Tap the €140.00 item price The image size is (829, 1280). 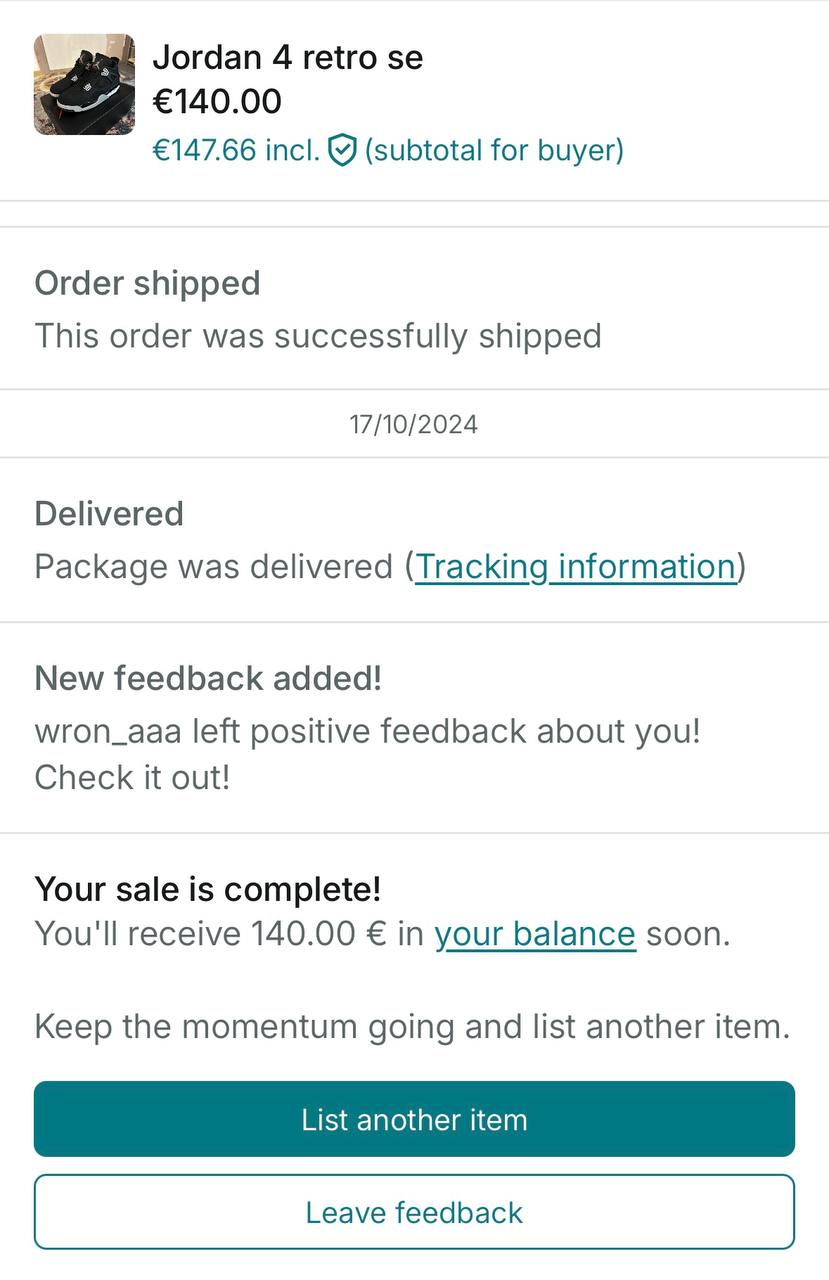coord(217,101)
